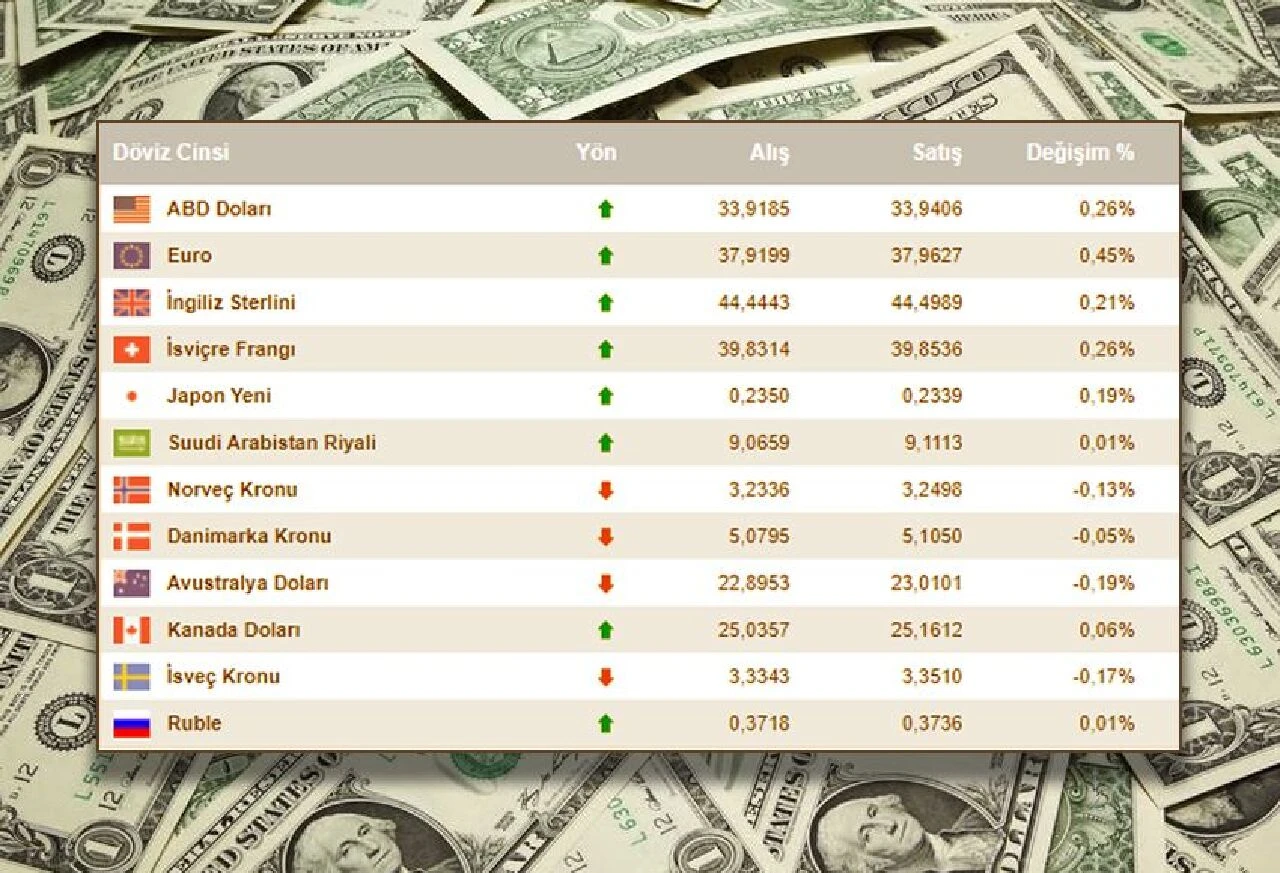Click the red down arrow for İsveç Kronu
Image resolution: width=1280 pixels, height=873 pixels.
604,676
